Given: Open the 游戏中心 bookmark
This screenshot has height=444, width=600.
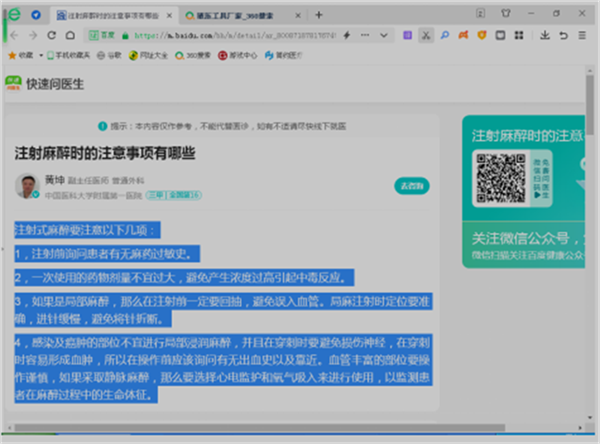Looking at the screenshot, I should pos(238,56).
